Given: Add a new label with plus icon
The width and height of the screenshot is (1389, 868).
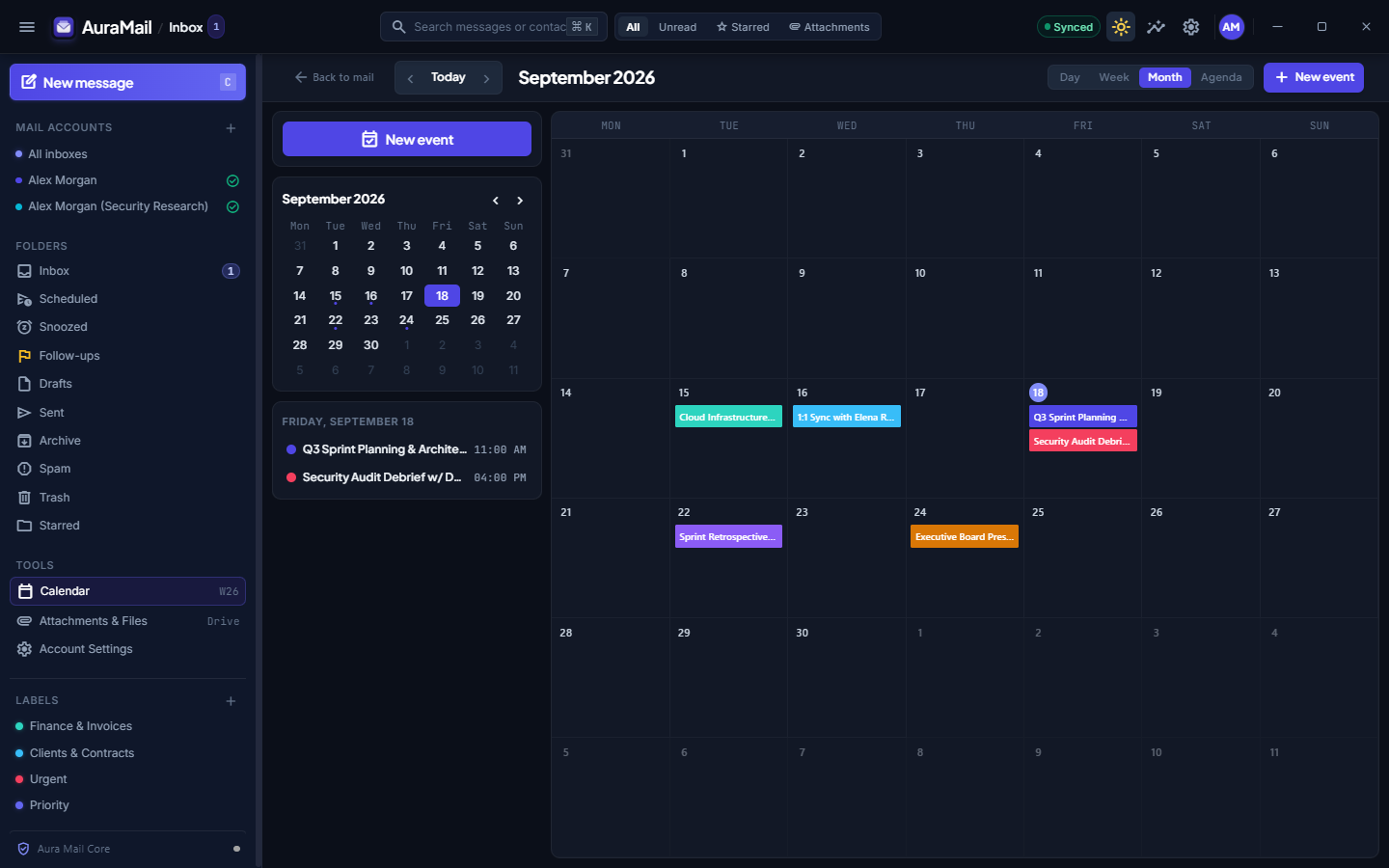Looking at the screenshot, I should pos(231,700).
